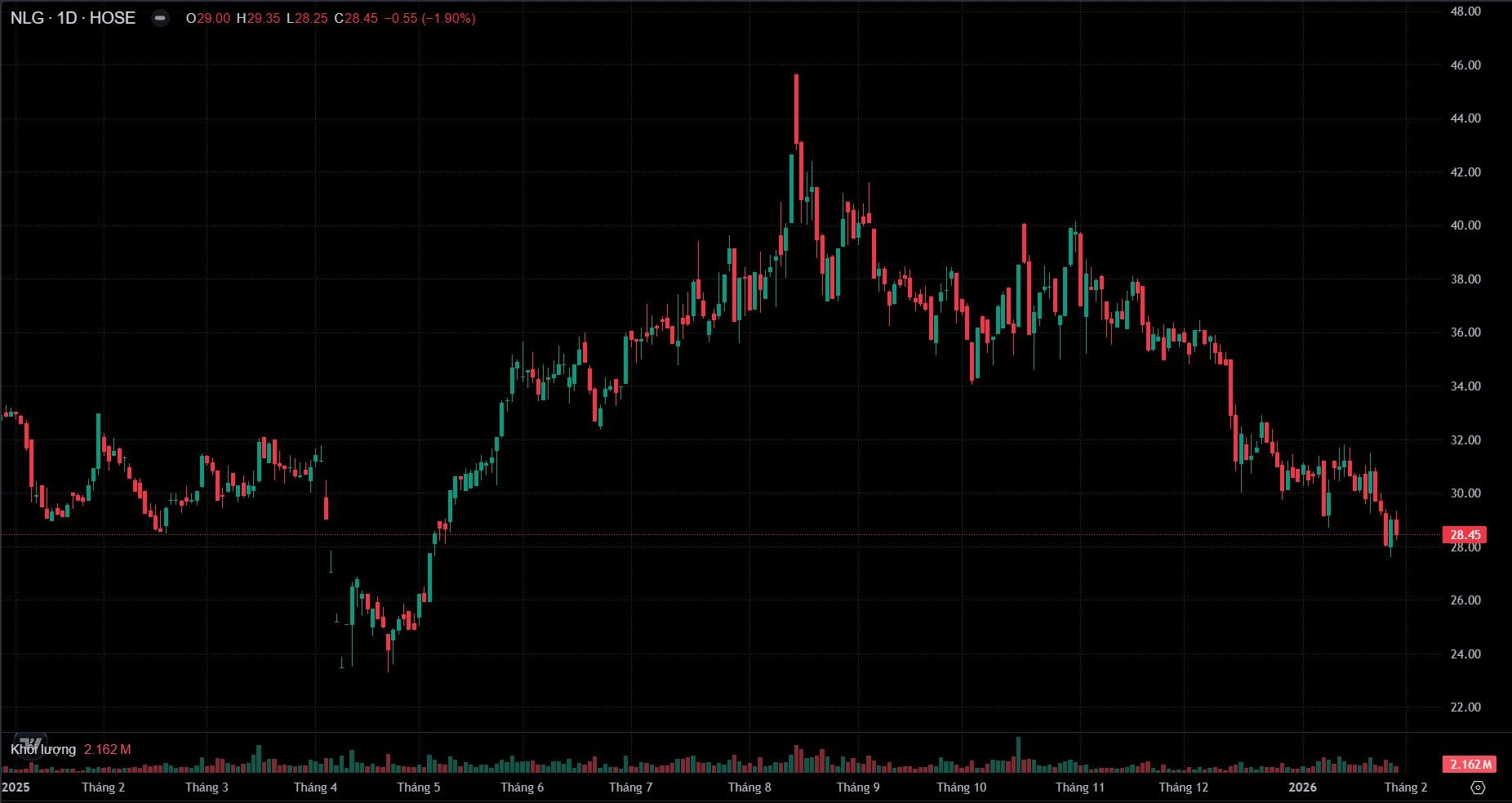Image resolution: width=1512 pixels, height=803 pixels.
Task: Click the closing price value C28.45
Action: [356, 18]
